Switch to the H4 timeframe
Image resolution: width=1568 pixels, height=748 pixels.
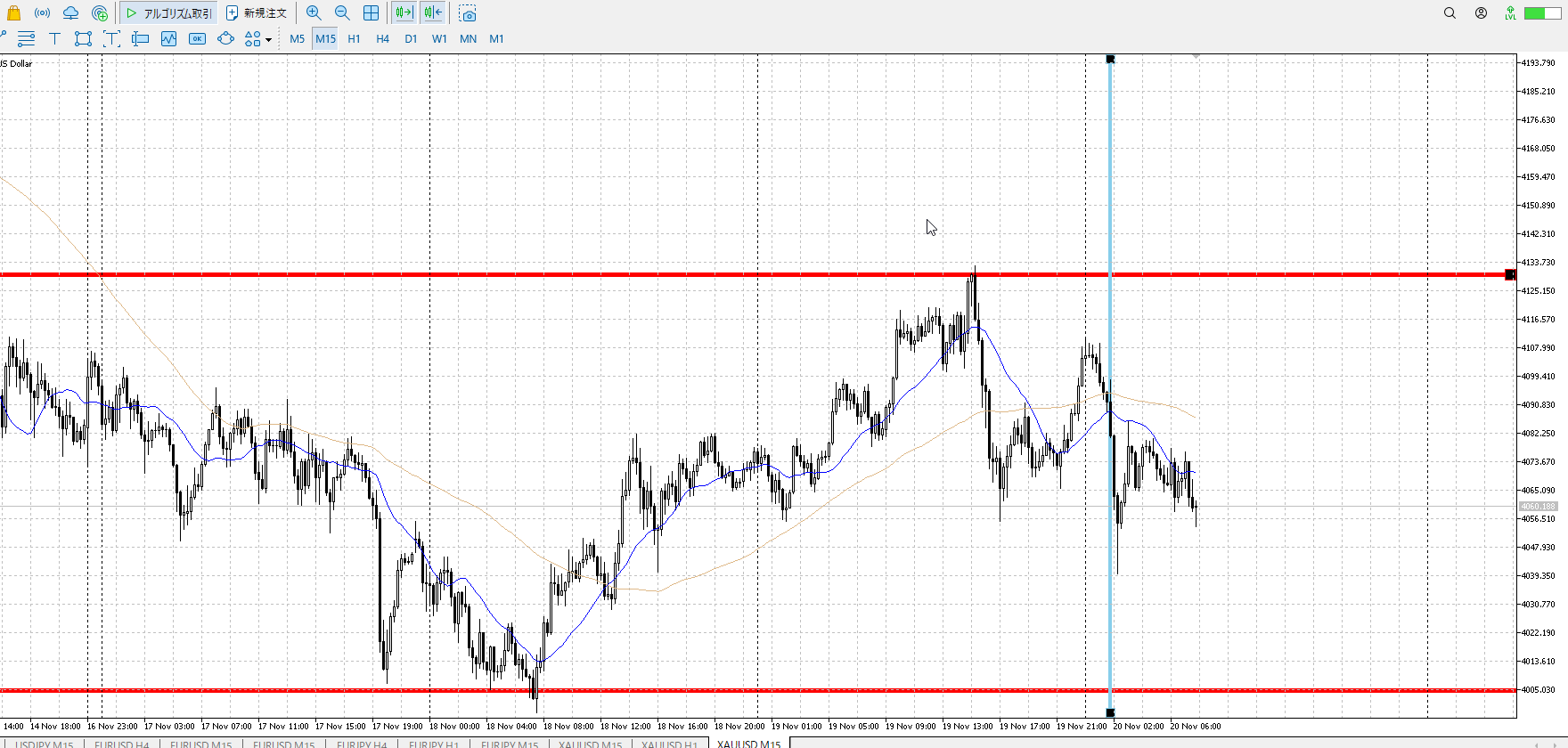[382, 38]
